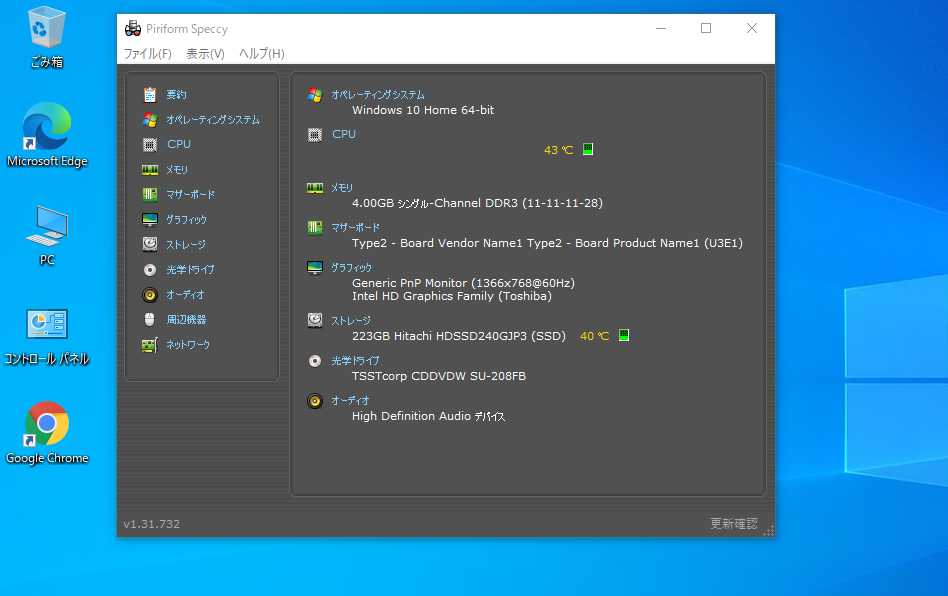This screenshot has width=948, height=596.
Task: Click the green storage temperature indicator icon
Action: point(624,335)
